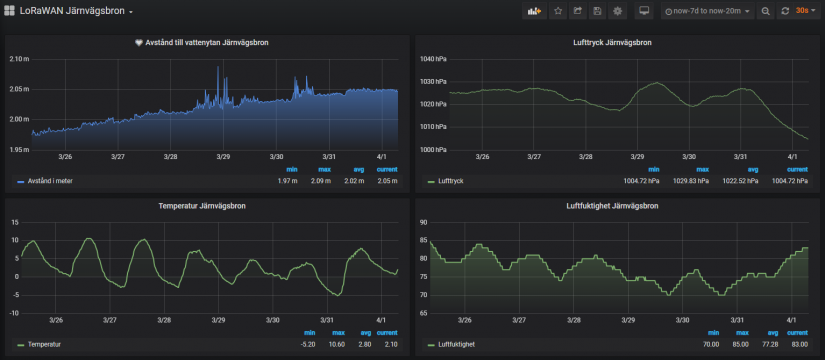The height and width of the screenshot is (360, 825).
Task: Click the Save dashboard icon
Action: [x=597, y=11]
